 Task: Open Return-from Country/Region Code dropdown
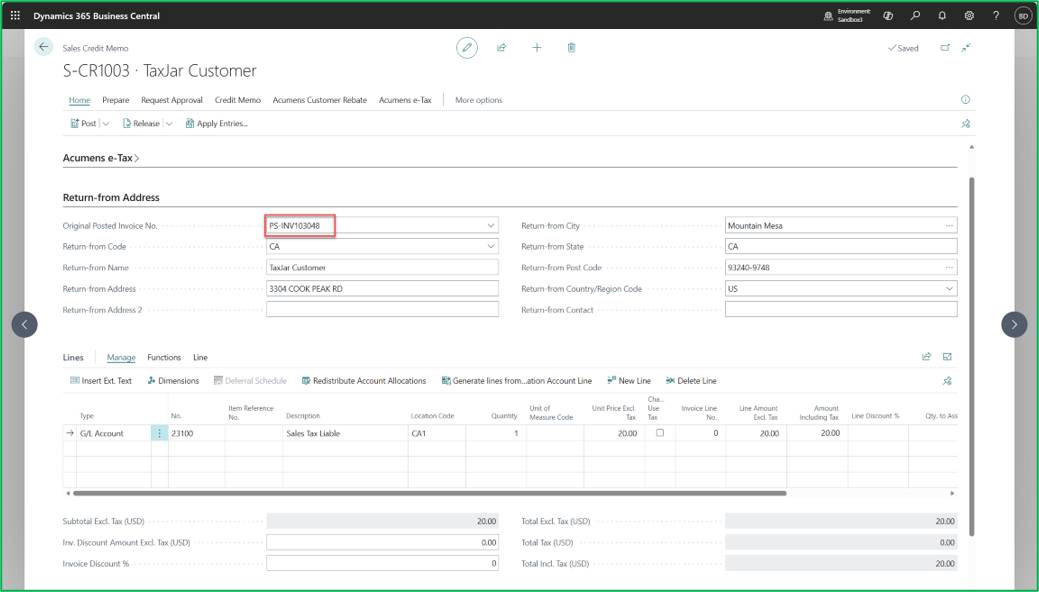click(x=950, y=289)
